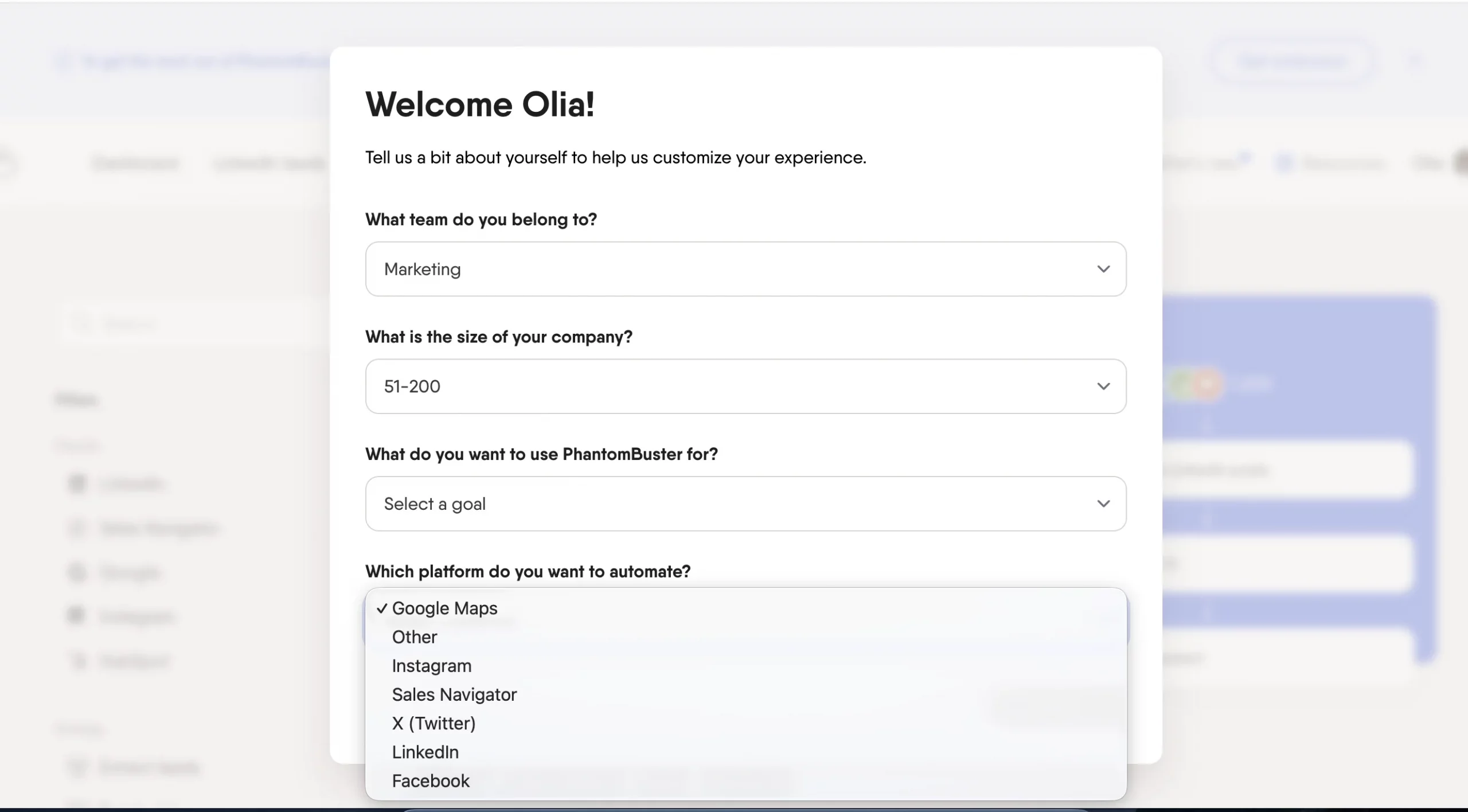The image size is (1468, 812).
Task: Click the Instagram filter icon in the sidebar
Action: click(x=77, y=616)
